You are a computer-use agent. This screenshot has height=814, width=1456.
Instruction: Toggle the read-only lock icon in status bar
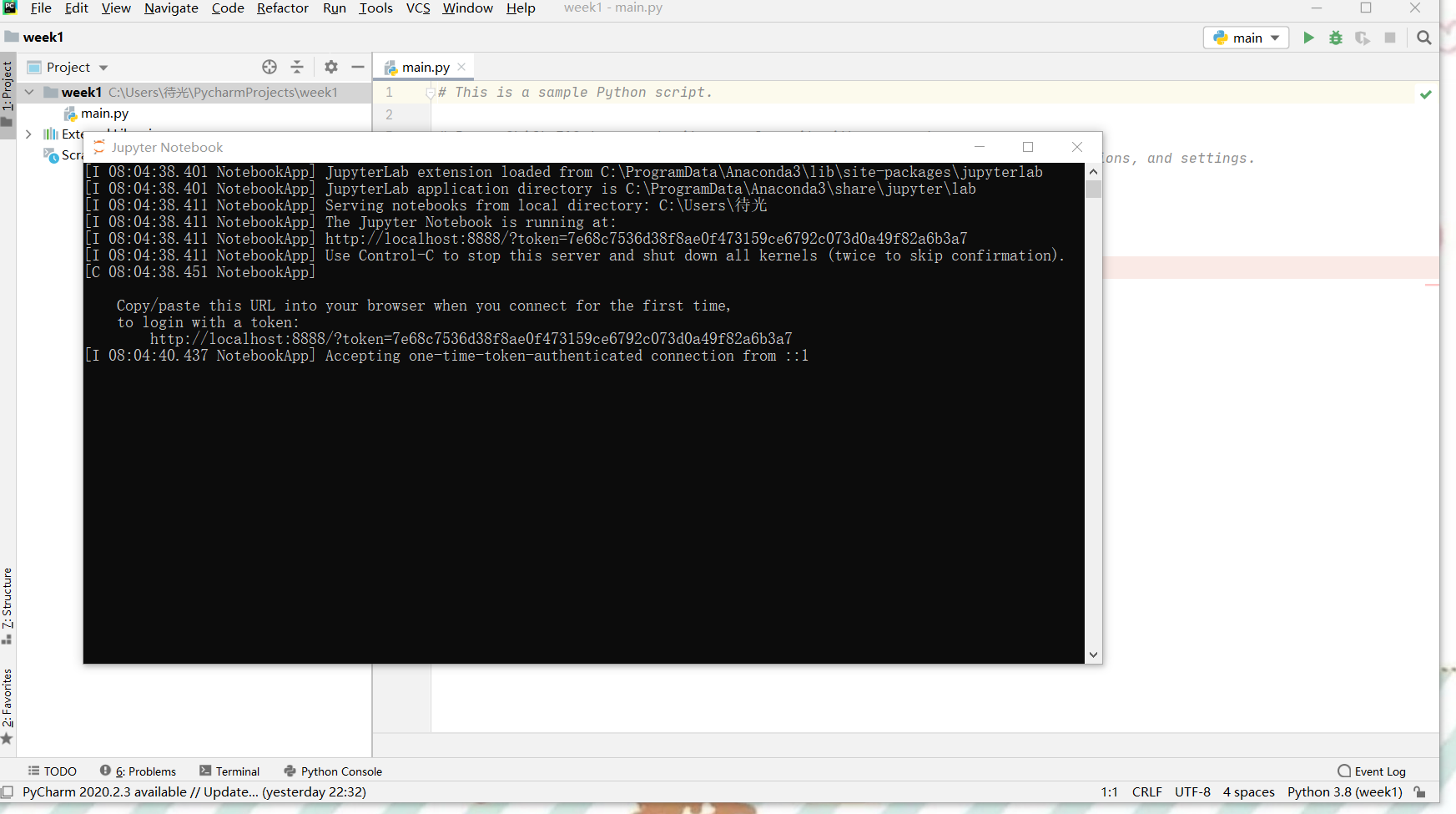tap(1420, 792)
